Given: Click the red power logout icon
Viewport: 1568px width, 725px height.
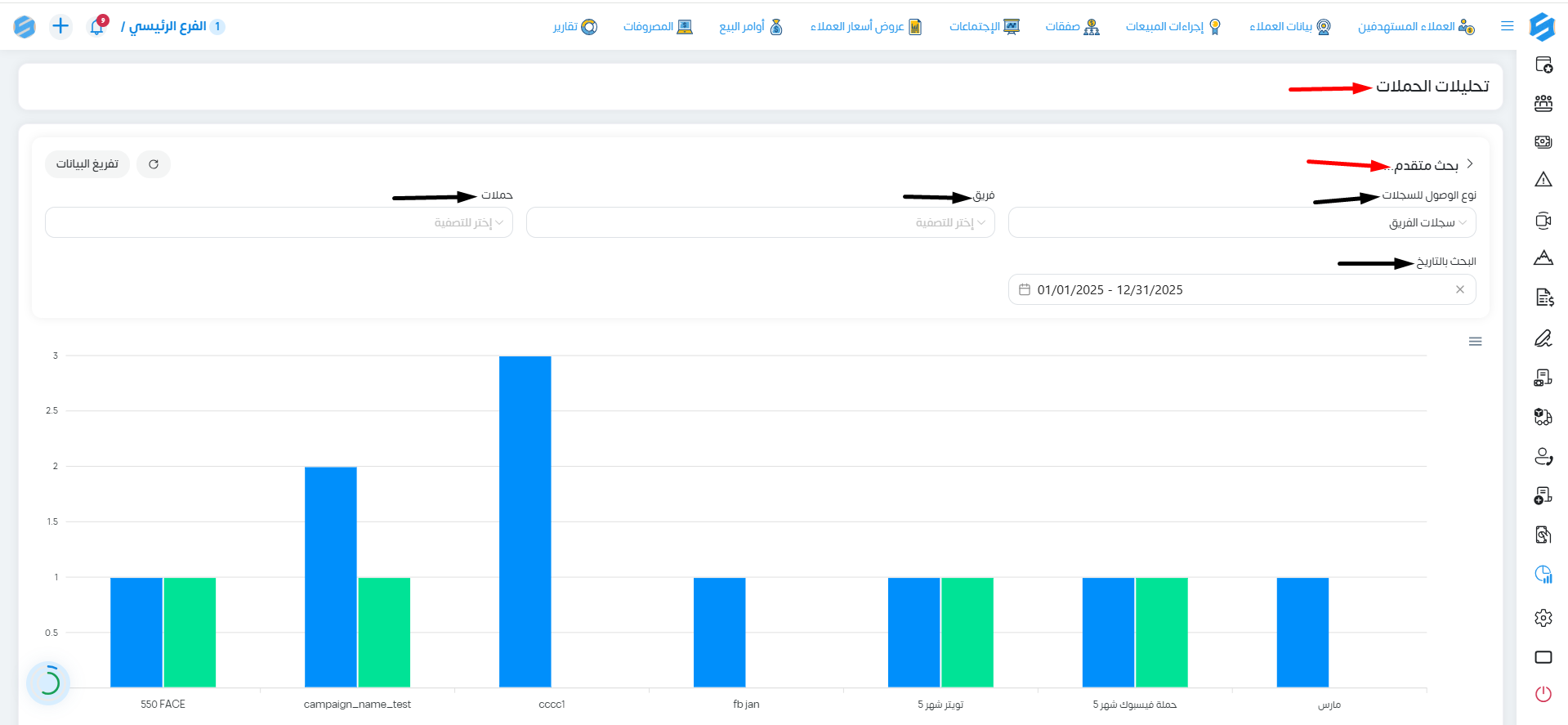Looking at the screenshot, I should 1543,694.
